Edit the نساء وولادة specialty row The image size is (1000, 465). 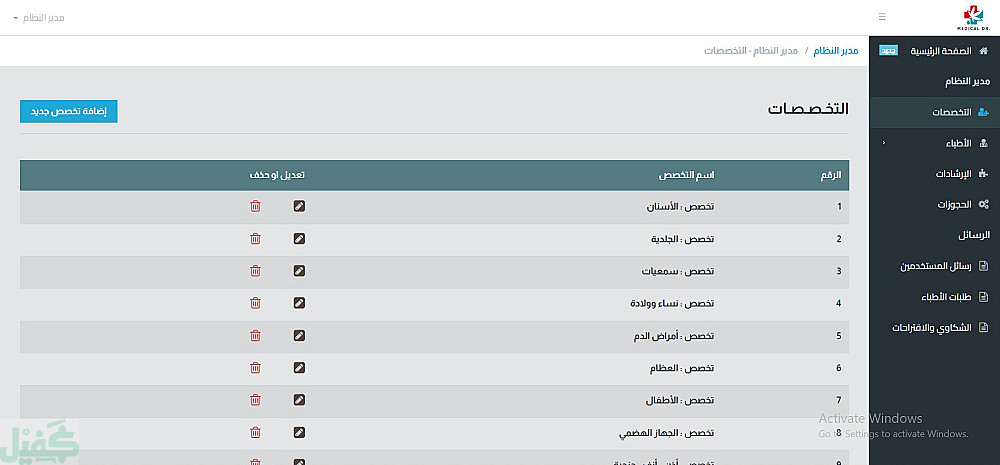coord(299,303)
